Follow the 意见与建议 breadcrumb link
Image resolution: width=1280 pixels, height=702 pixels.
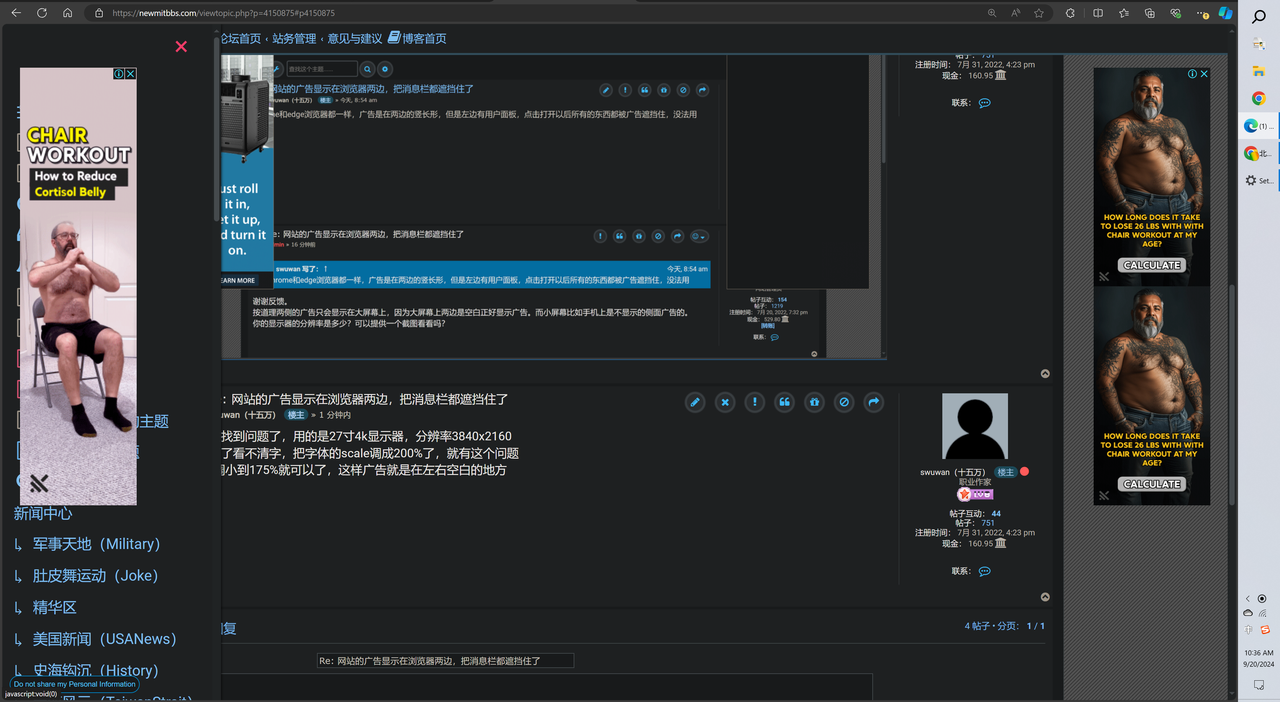[355, 39]
